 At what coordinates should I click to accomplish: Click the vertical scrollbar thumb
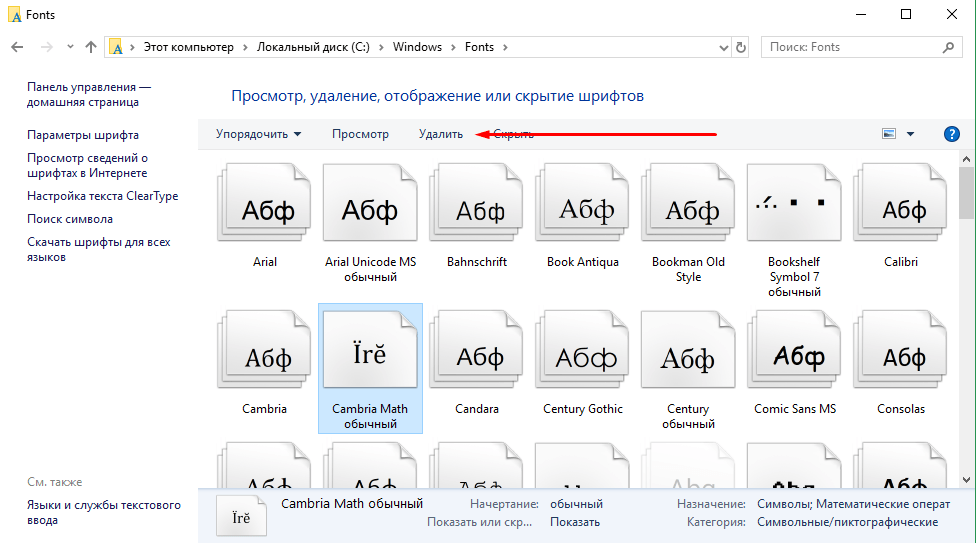coord(966,192)
